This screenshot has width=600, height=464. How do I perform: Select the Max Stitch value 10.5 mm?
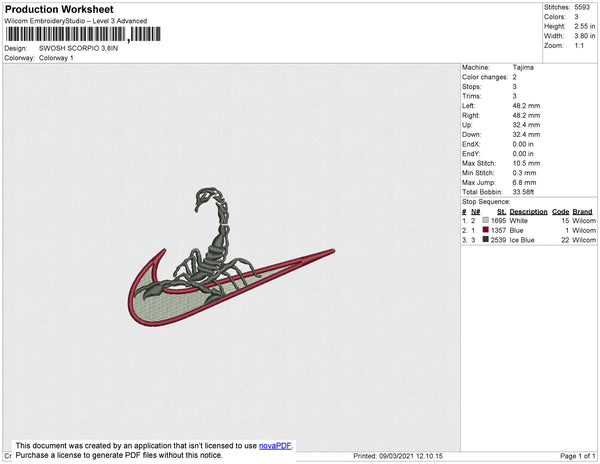tap(526, 163)
